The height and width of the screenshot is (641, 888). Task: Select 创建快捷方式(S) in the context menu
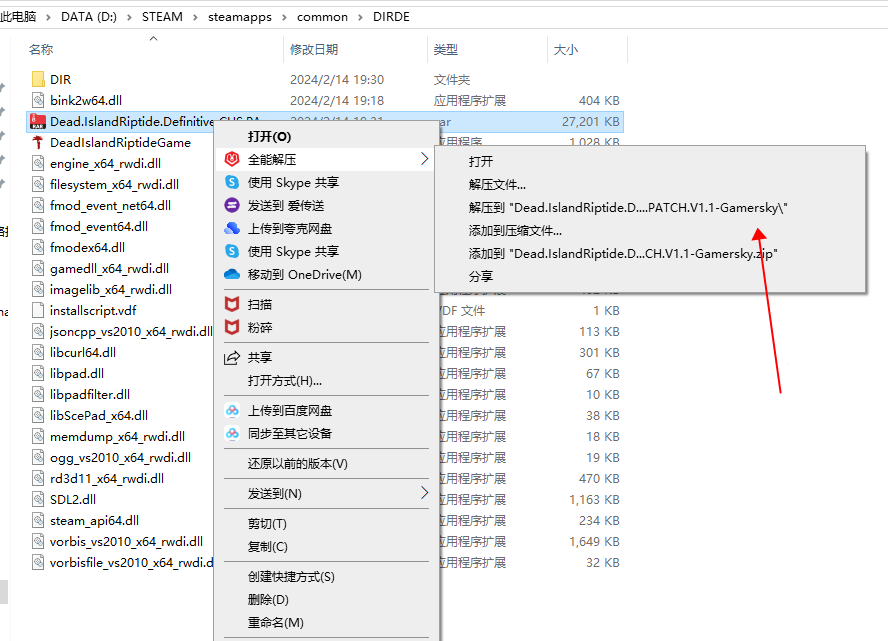(x=291, y=576)
